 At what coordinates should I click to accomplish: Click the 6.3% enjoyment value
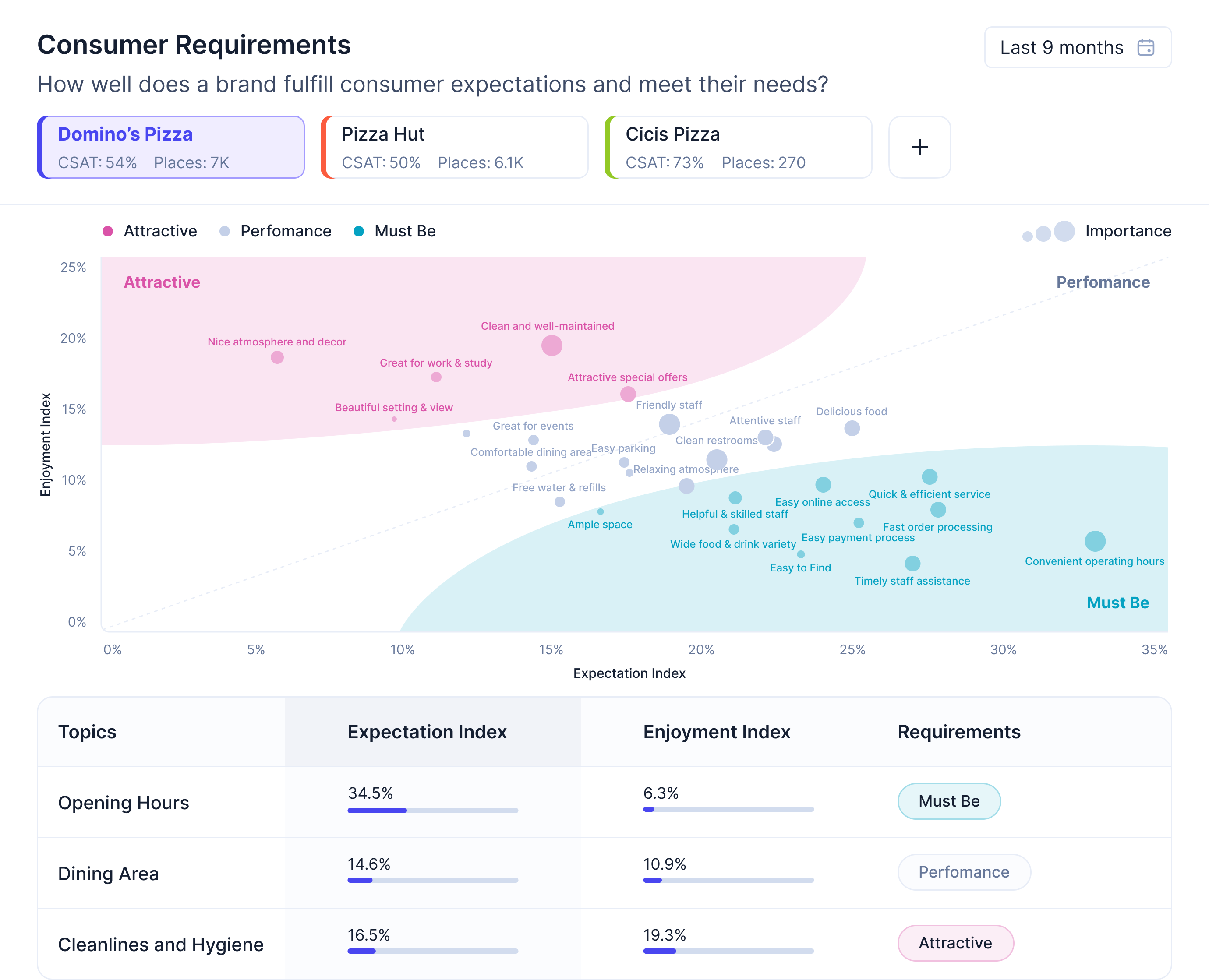(x=661, y=793)
